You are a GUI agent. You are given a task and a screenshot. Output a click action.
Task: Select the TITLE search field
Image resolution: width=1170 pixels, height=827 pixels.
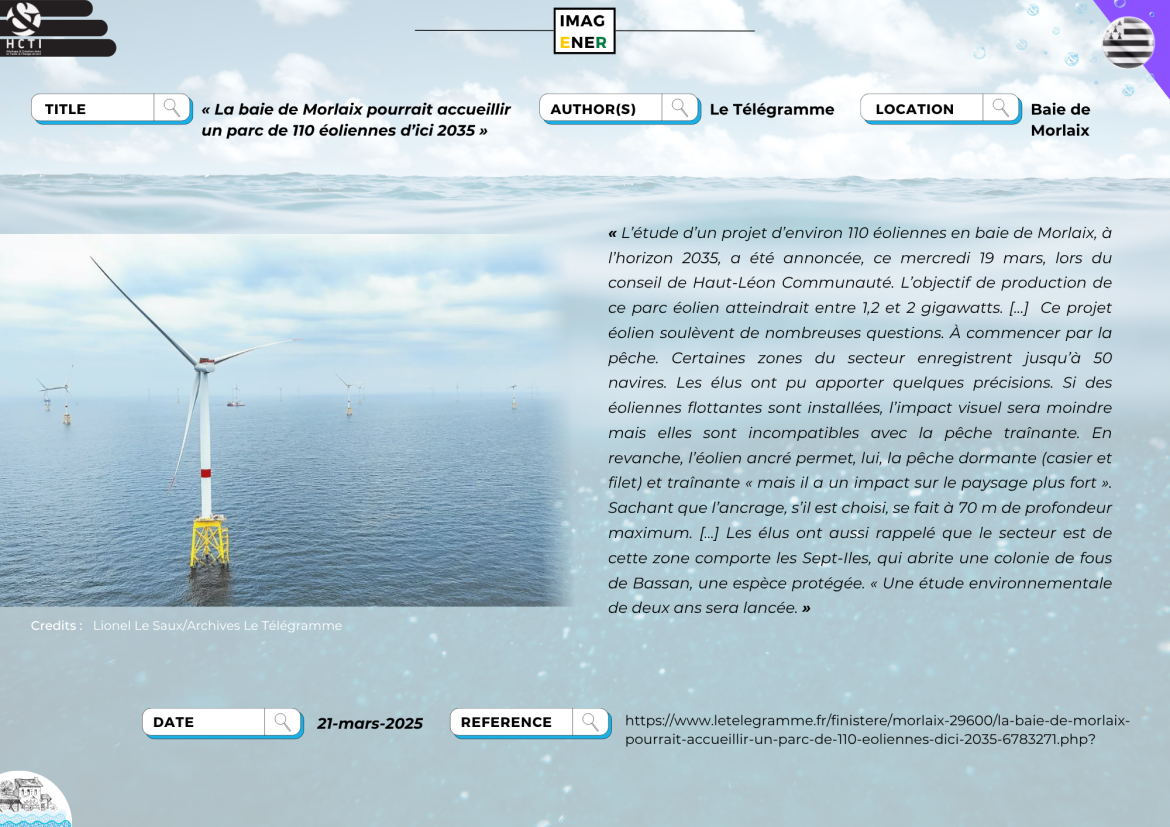point(111,109)
